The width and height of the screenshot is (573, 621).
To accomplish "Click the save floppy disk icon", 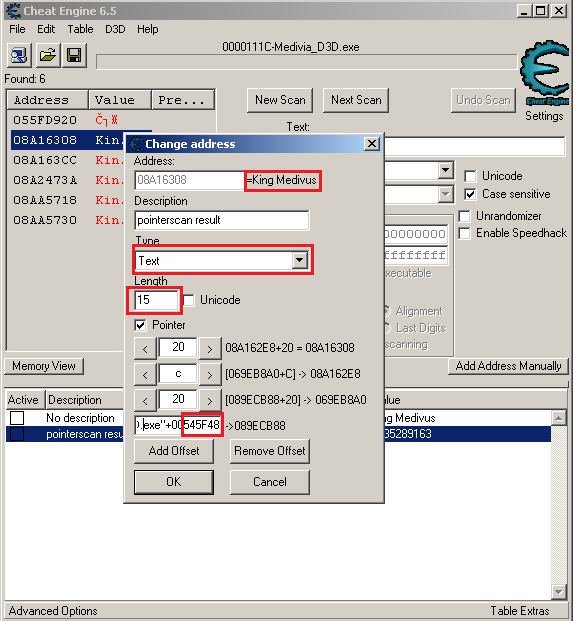I will (74, 55).
